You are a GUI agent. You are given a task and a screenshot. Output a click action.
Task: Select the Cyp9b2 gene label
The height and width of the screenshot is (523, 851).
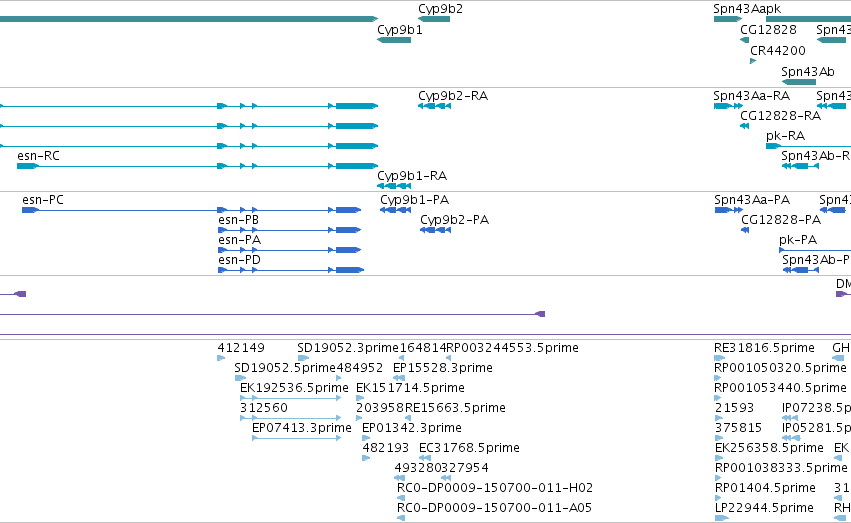click(x=440, y=9)
